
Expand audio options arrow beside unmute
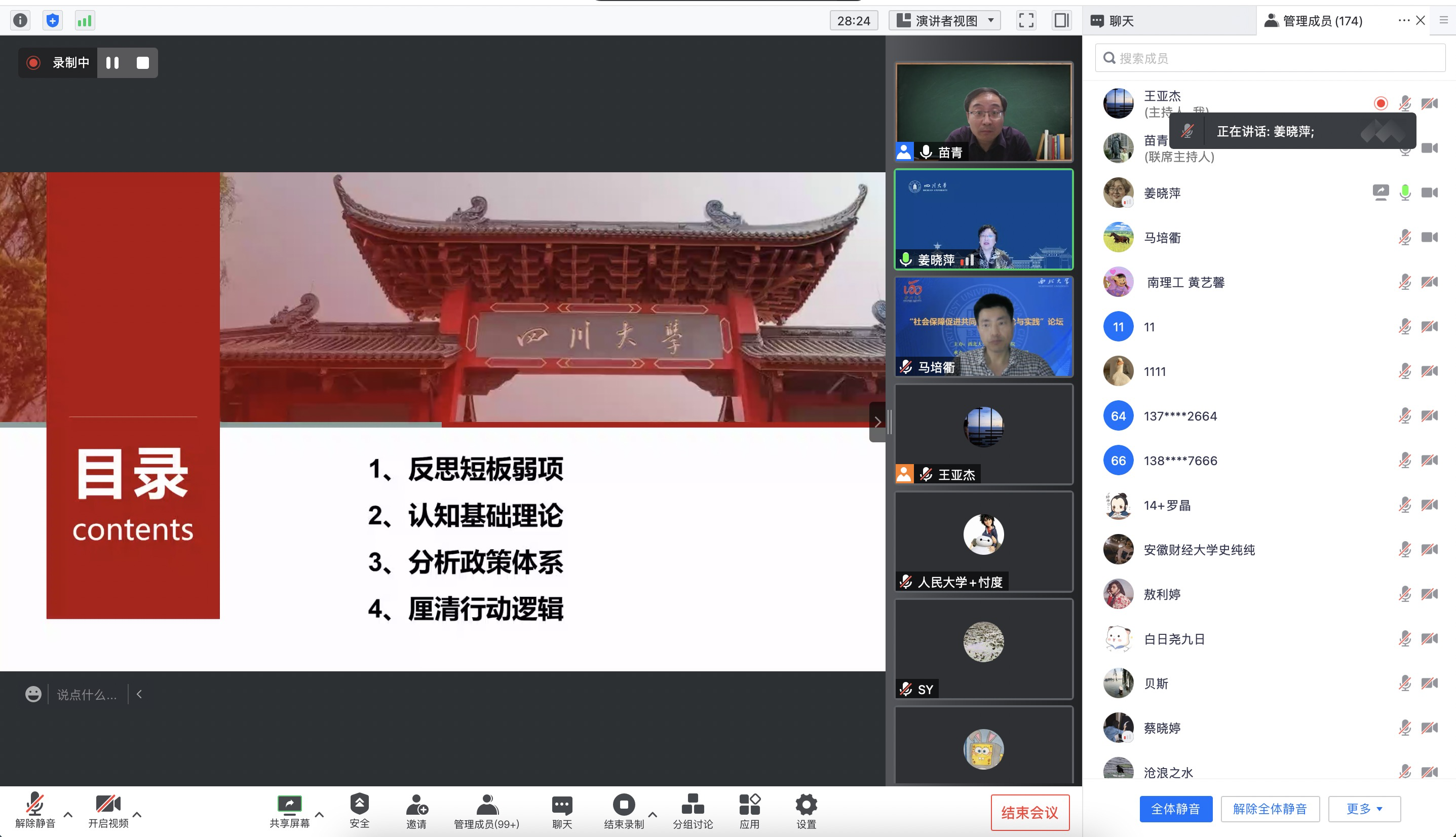(68, 814)
